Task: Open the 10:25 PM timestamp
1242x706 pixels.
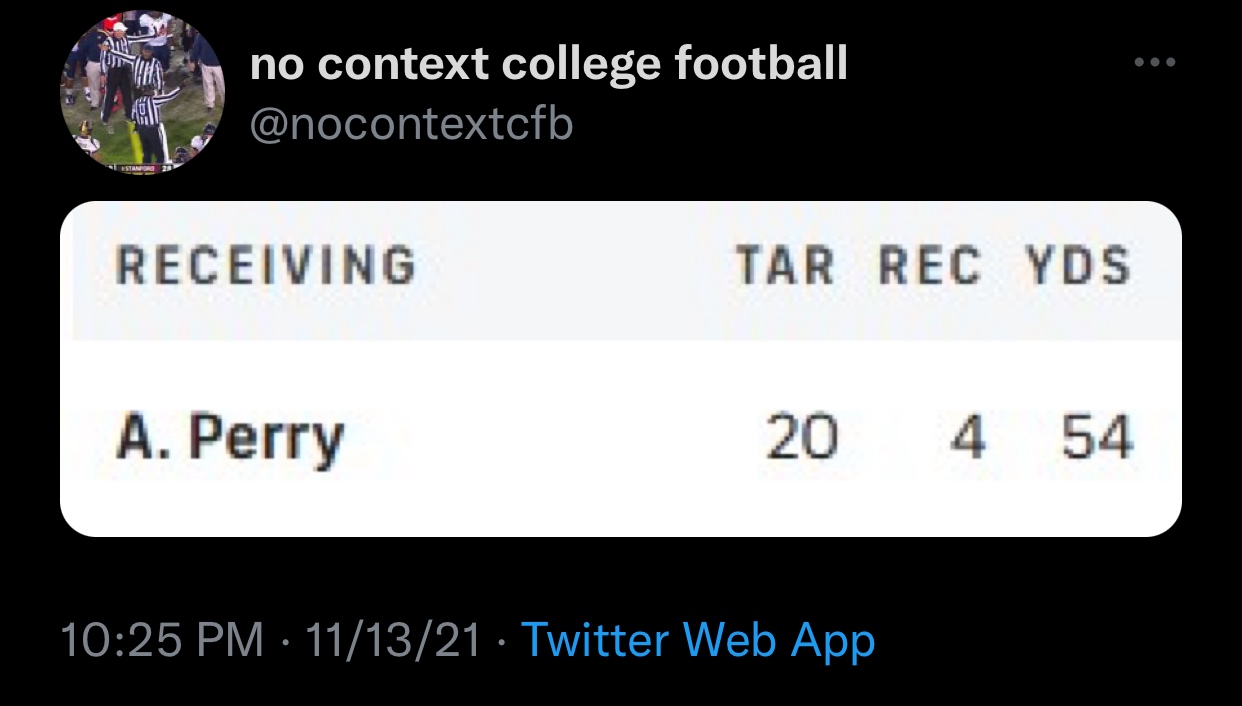Action: (162, 640)
